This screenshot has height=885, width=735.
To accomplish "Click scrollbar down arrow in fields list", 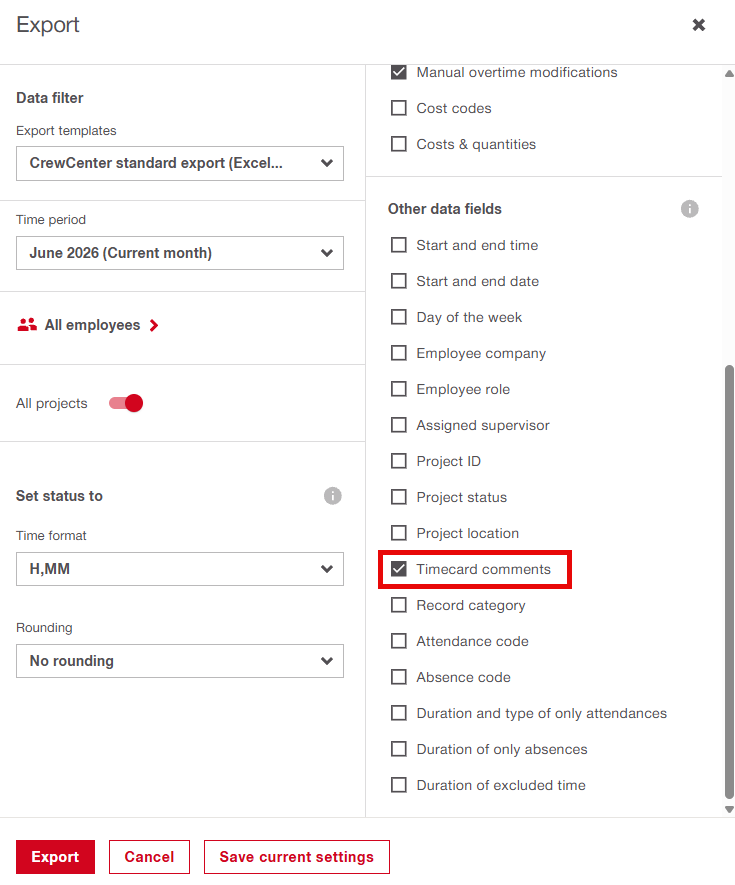I will 729,809.
